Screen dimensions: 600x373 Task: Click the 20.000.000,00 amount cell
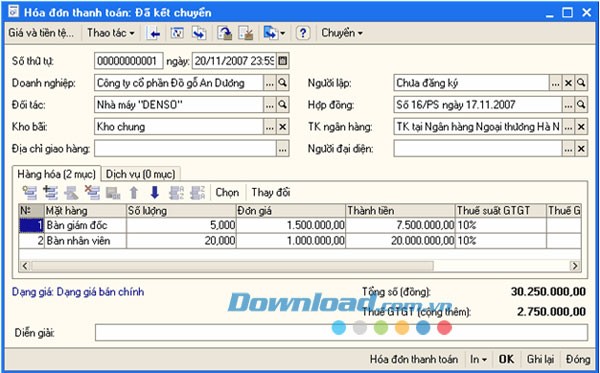[400, 241]
